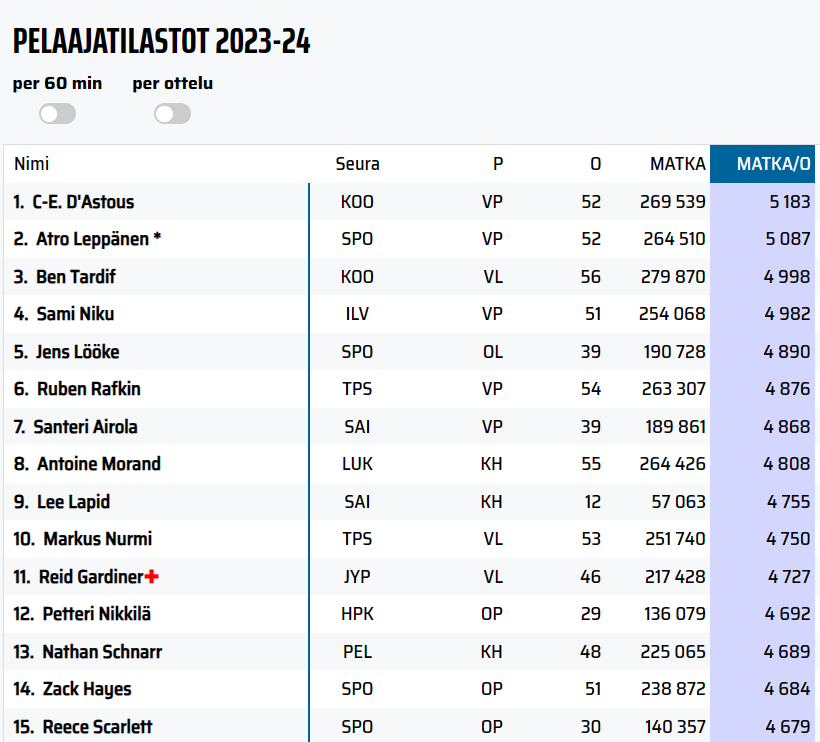The width and height of the screenshot is (820, 742).
Task: Sort table by MATKA/O column
Action: coord(773,164)
